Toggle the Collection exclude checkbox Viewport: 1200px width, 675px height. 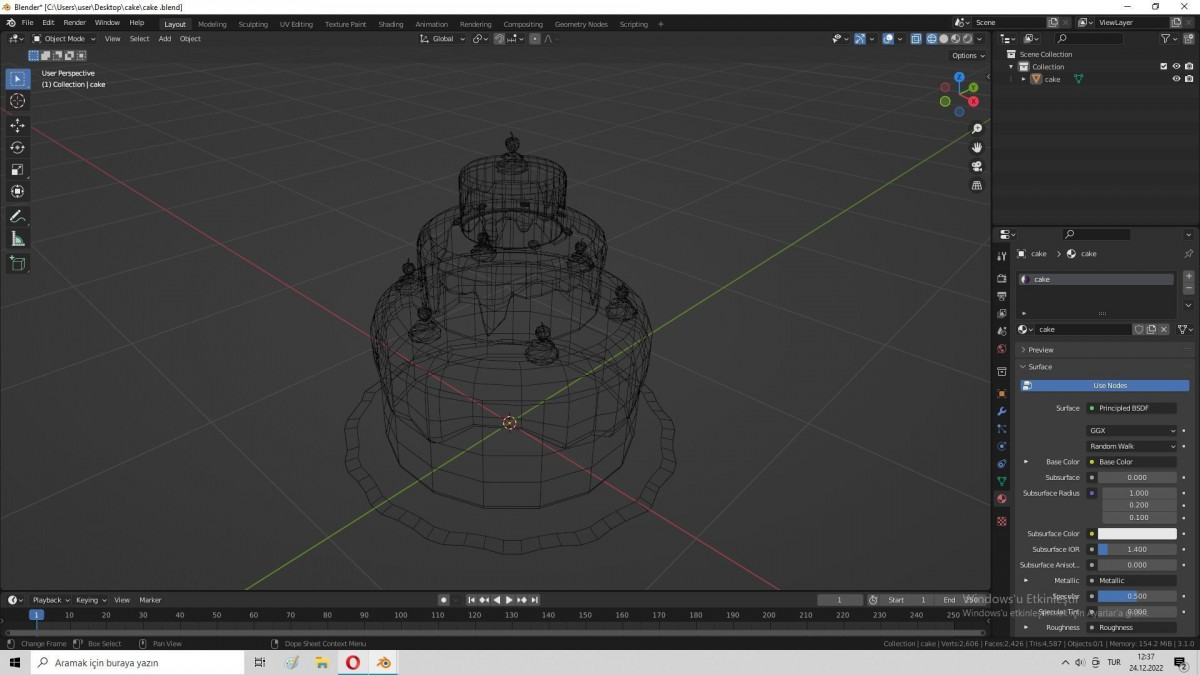[1163, 67]
